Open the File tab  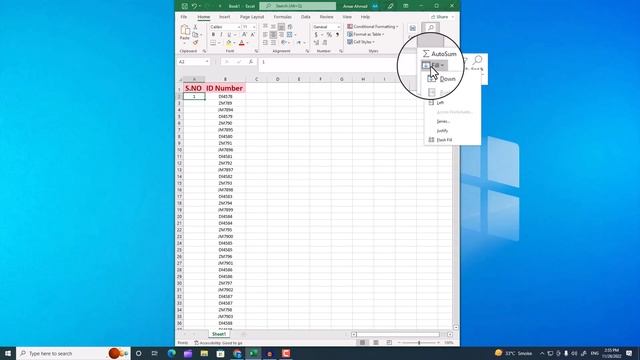(x=184, y=17)
